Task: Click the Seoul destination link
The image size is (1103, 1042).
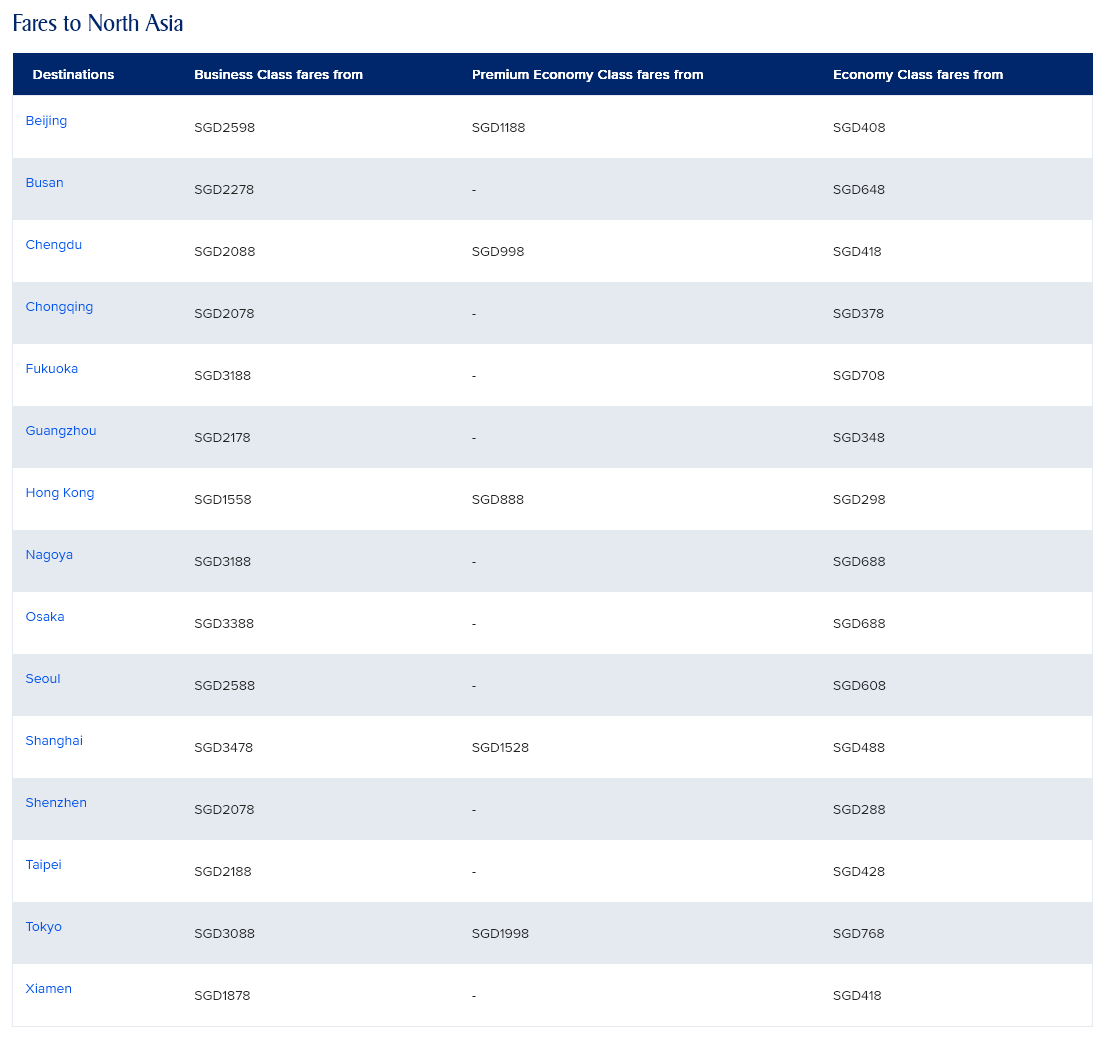Action: (x=43, y=679)
